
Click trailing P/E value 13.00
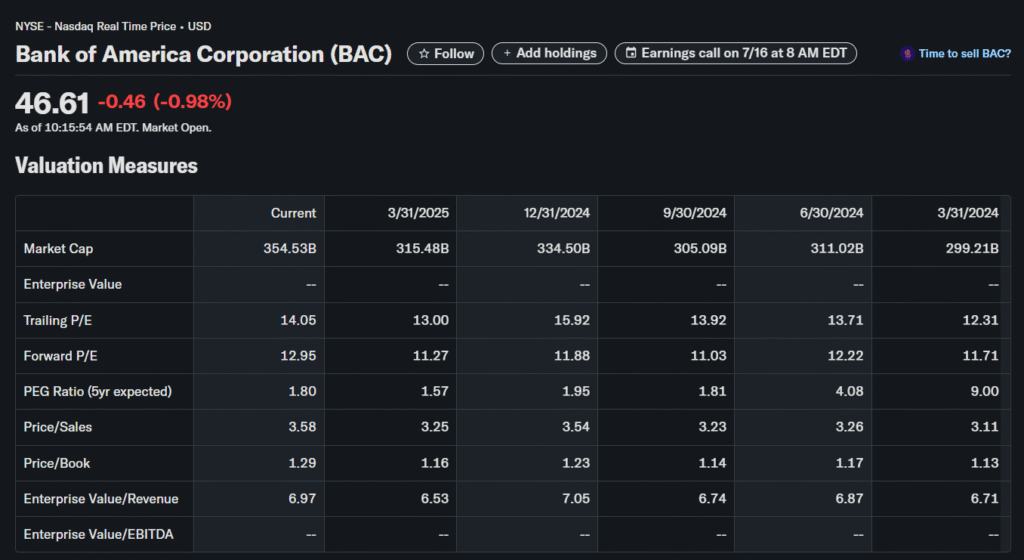coord(430,320)
